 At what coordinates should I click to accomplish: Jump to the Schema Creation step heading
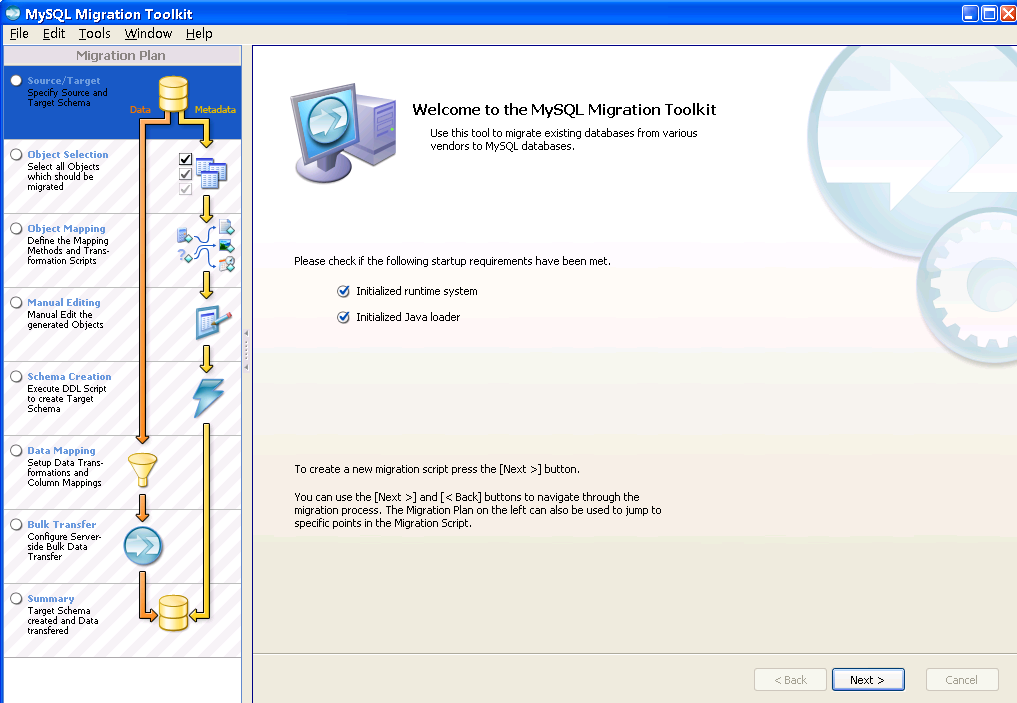69,376
